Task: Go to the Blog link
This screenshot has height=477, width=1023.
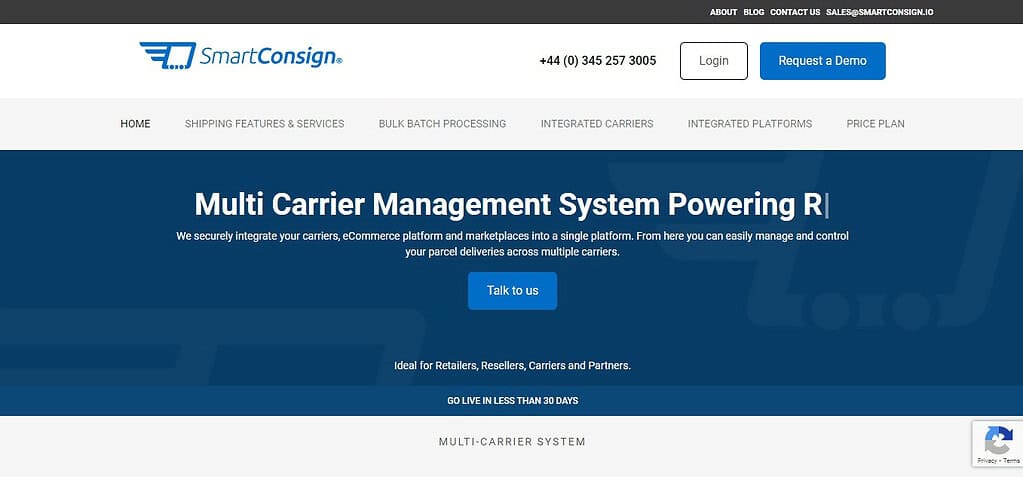Action: (754, 12)
